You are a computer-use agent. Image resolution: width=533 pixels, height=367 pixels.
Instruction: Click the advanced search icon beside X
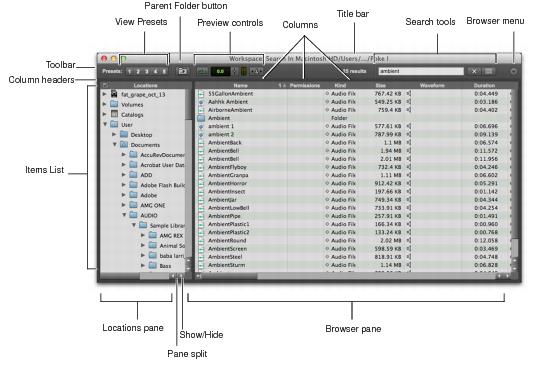488,71
